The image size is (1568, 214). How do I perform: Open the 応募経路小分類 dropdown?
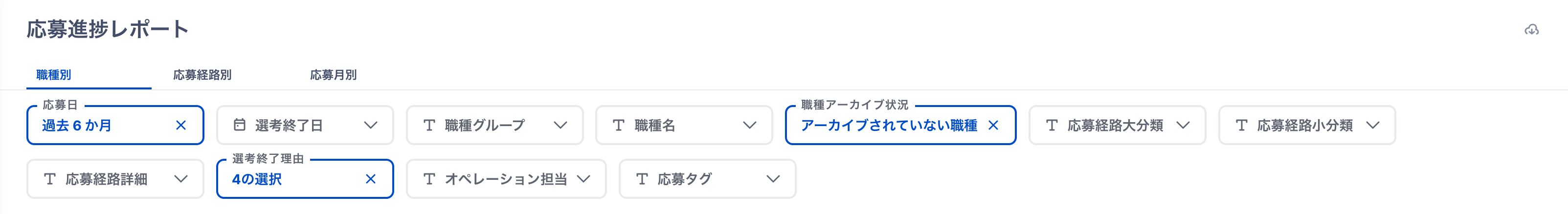[x=1372, y=125]
